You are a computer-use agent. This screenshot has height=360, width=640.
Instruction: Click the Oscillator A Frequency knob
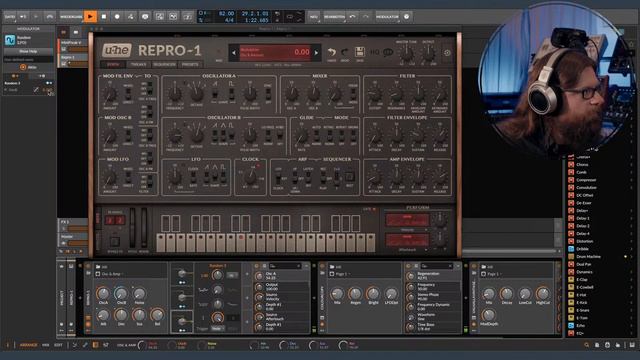coord(175,93)
